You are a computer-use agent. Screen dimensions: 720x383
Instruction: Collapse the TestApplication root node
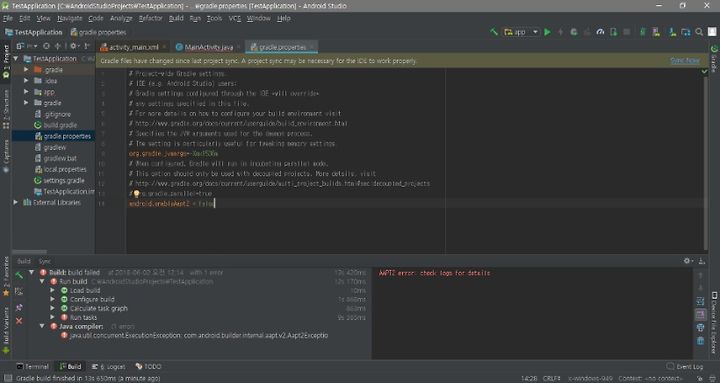click(x=16, y=59)
